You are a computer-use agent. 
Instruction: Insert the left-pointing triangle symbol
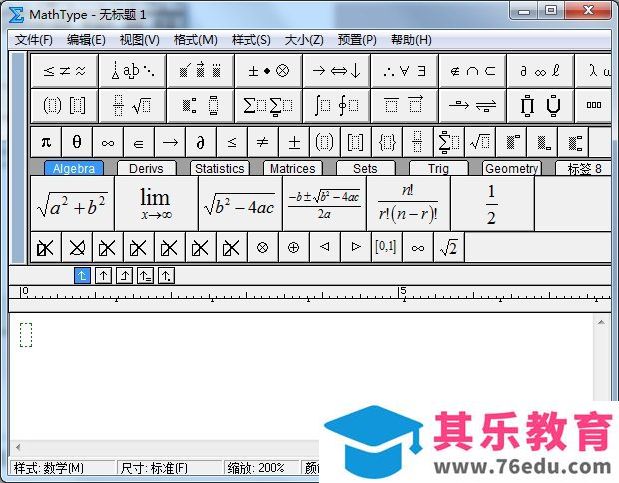coord(325,247)
